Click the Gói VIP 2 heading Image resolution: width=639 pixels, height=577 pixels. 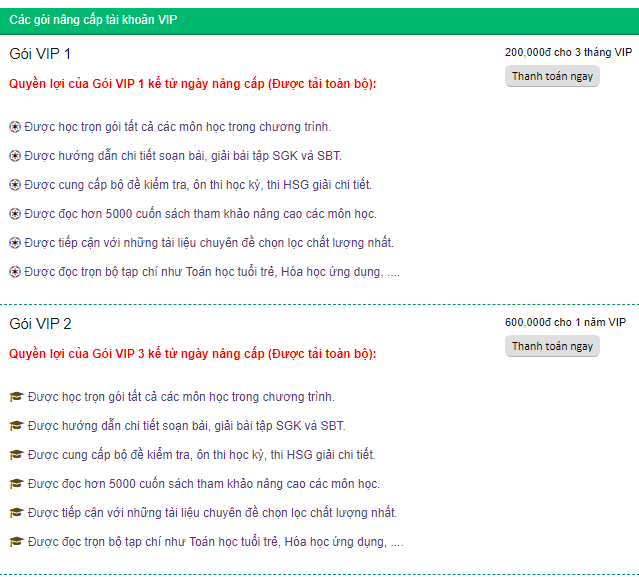click(40, 324)
